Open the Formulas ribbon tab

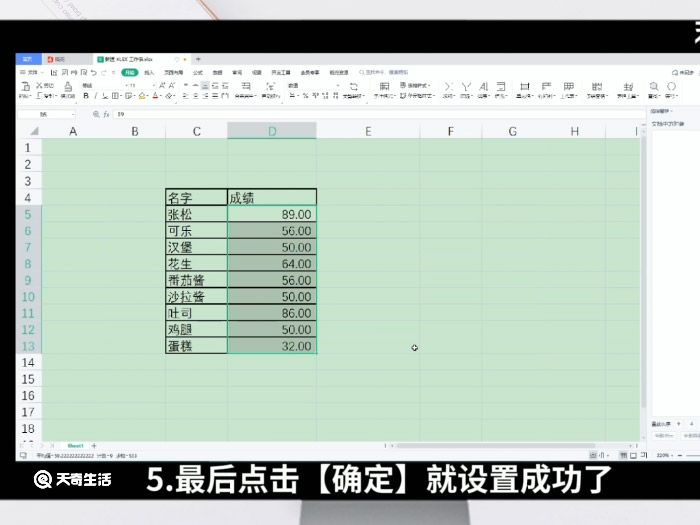click(197, 72)
